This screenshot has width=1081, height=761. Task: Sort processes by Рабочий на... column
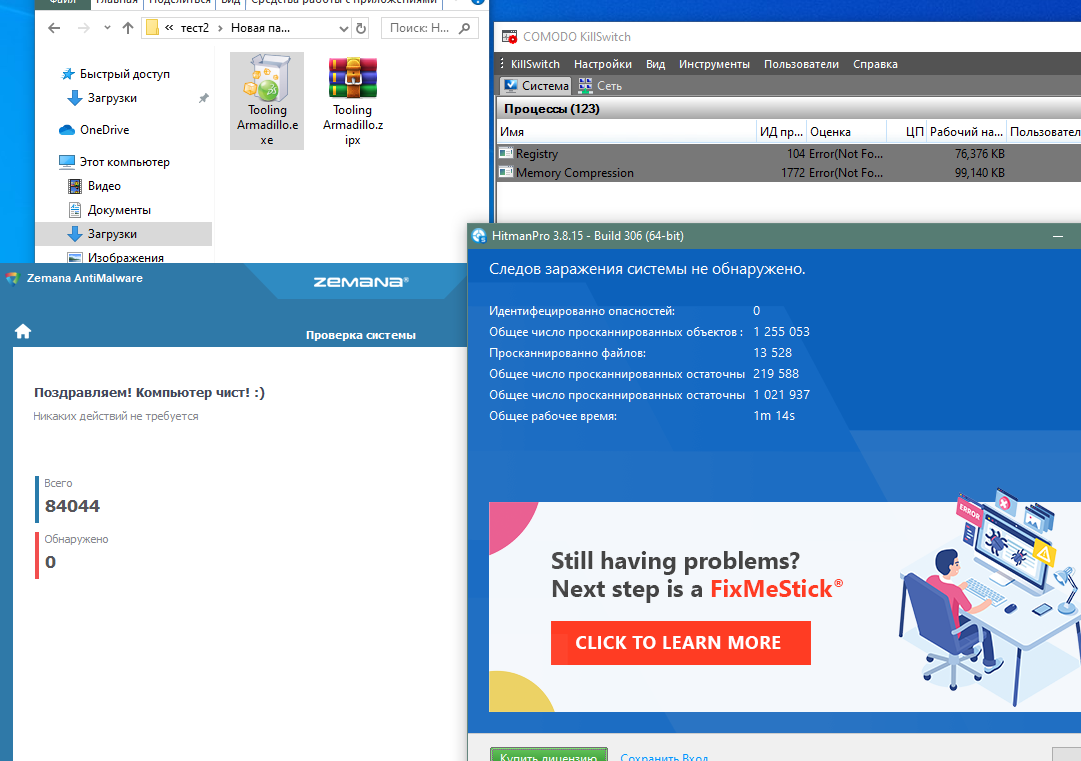point(966,132)
